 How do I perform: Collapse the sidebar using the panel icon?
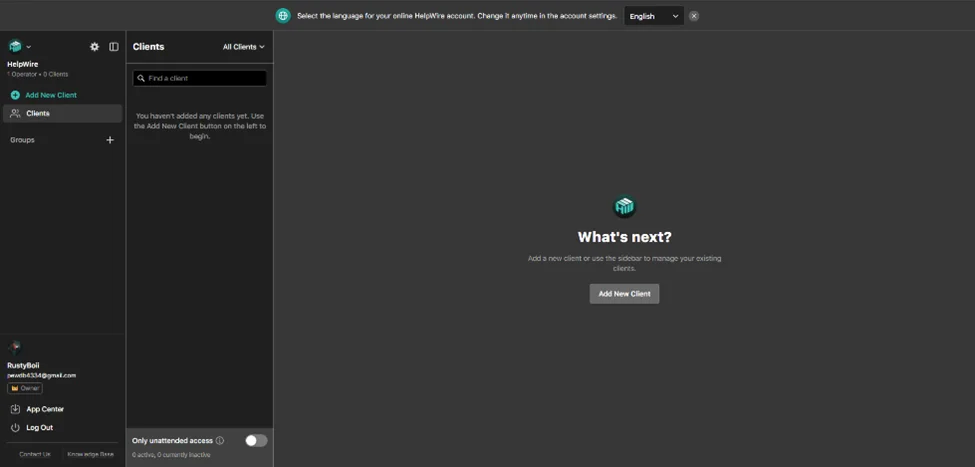[x=114, y=47]
